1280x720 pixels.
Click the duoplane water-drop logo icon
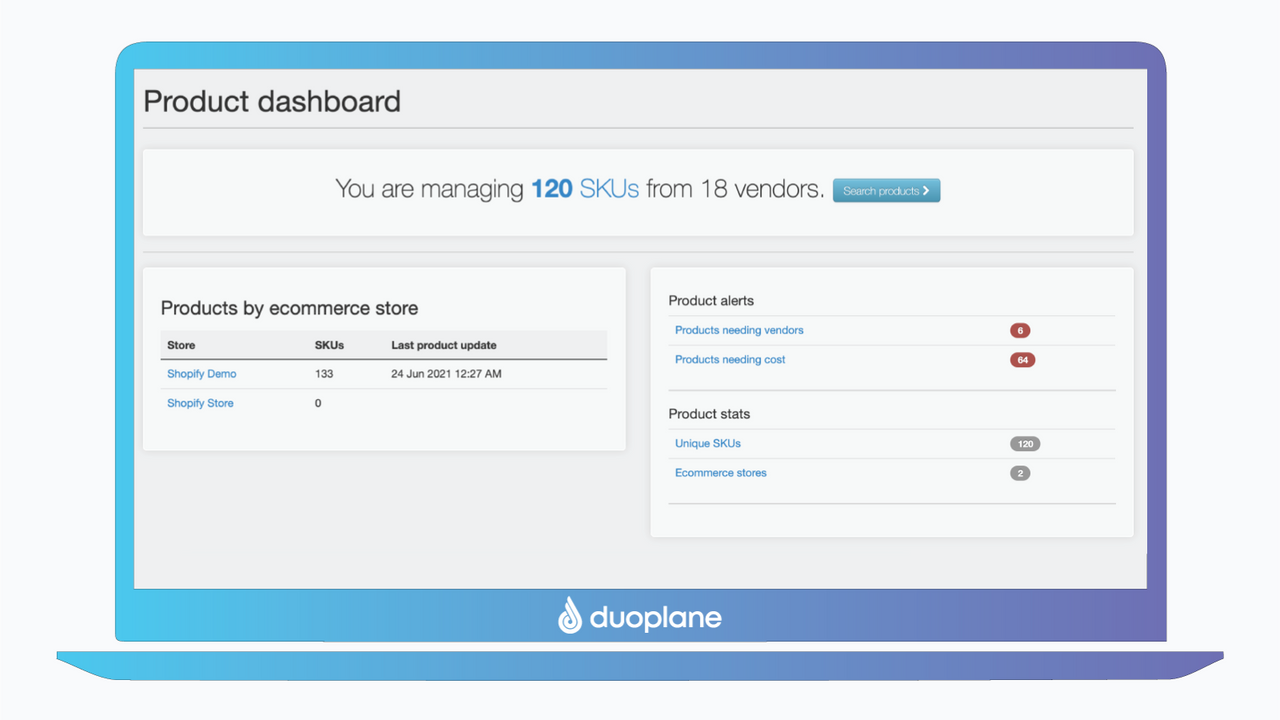(x=570, y=616)
